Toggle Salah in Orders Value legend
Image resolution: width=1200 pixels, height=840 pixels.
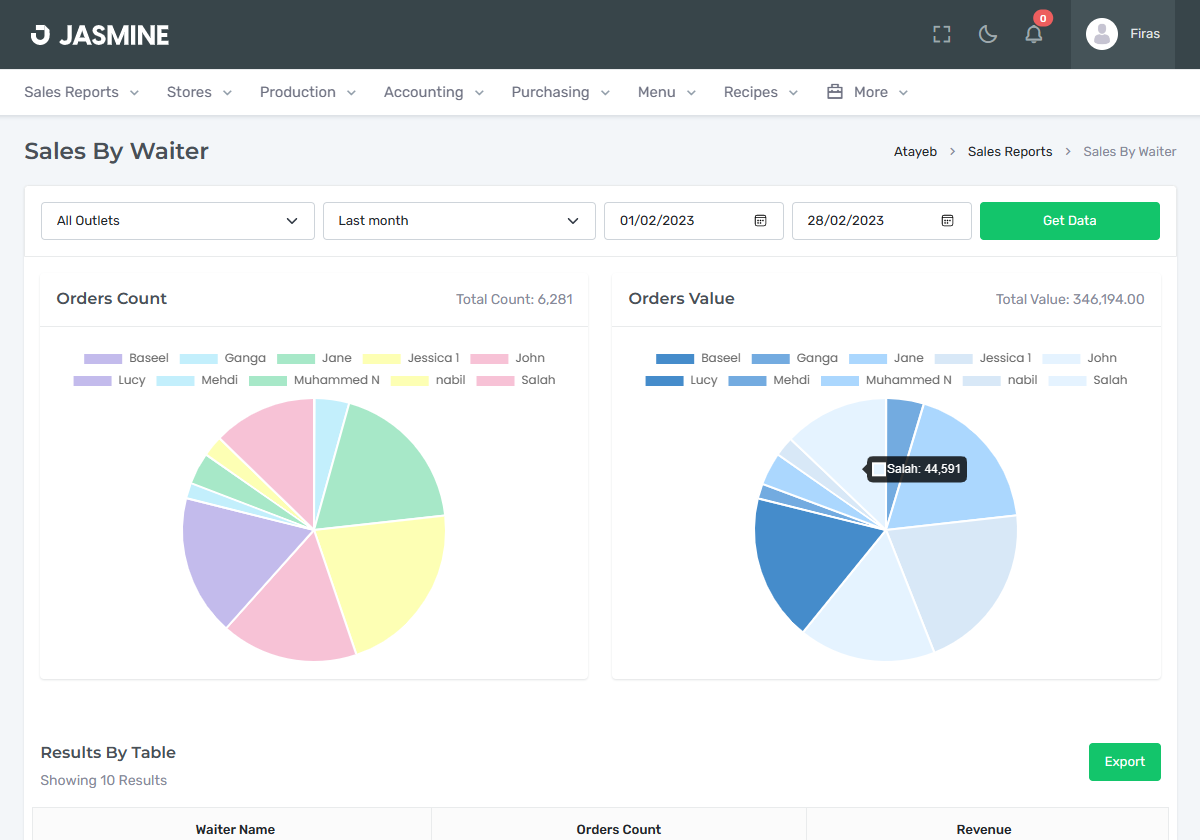click(1088, 380)
